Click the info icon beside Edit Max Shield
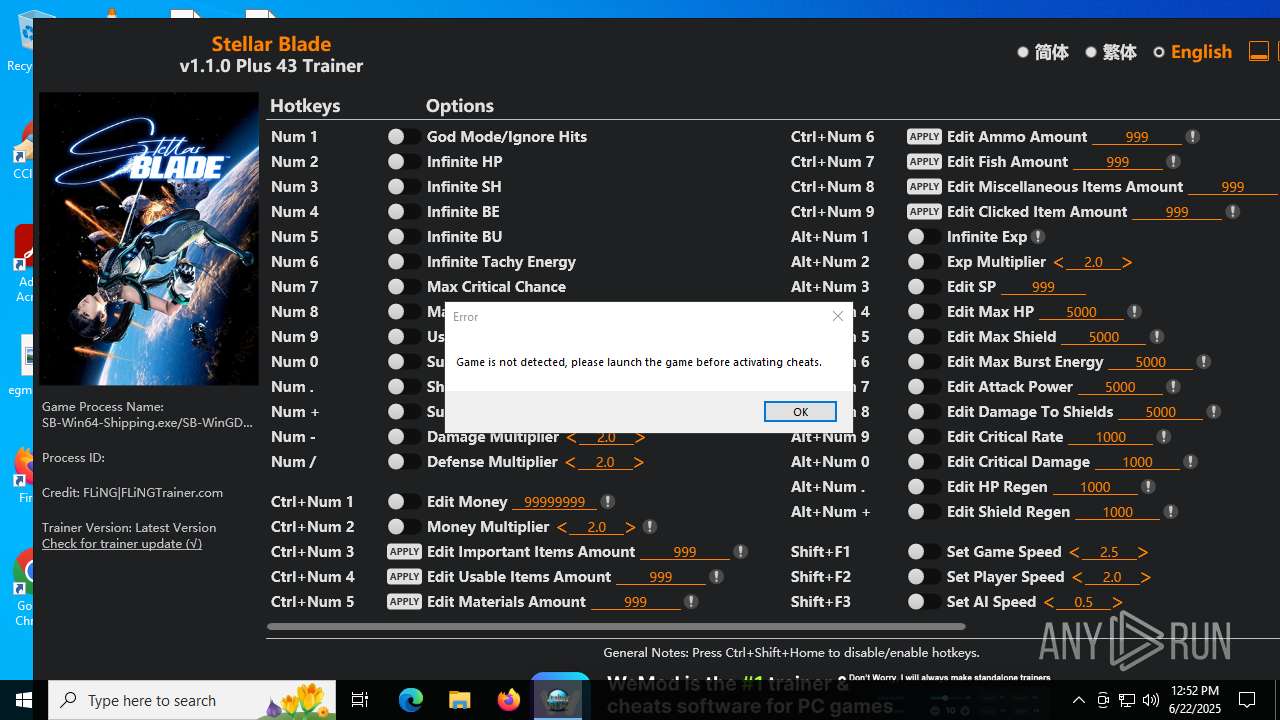Screen dimensions: 1280x720 (1156, 337)
